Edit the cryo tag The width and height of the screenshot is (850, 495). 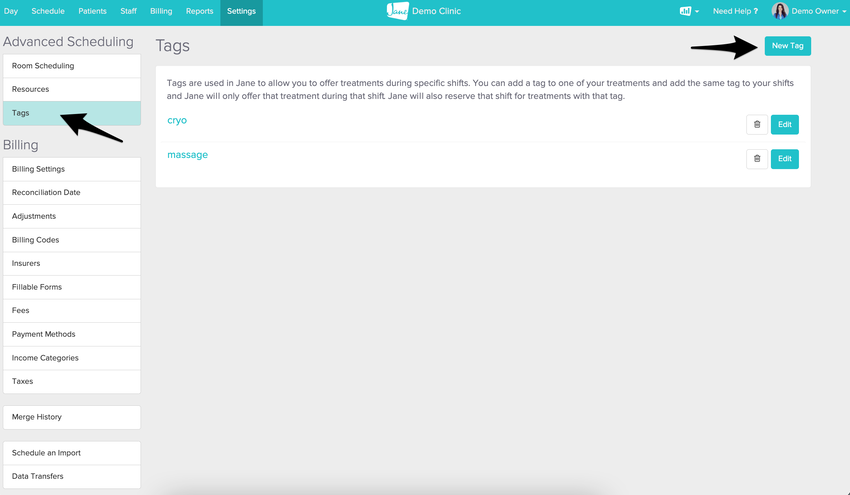(784, 125)
